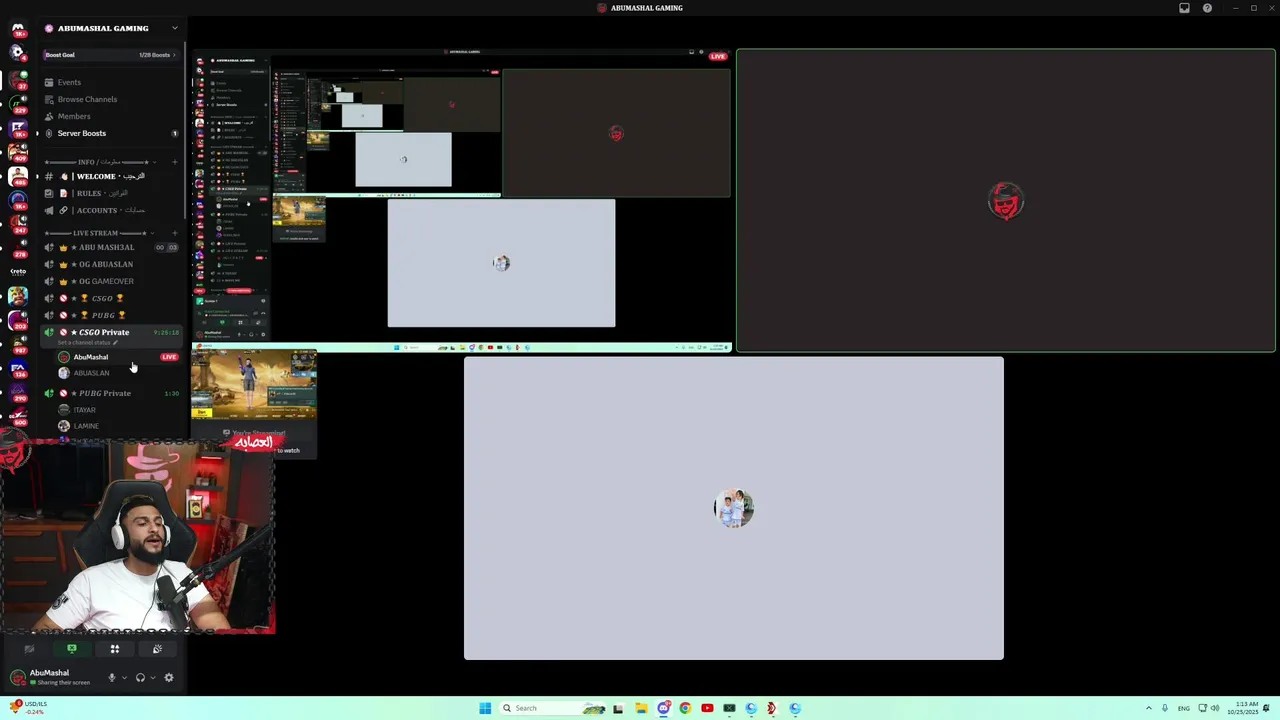The image size is (1280, 720).
Task: Select the creto server icon in server list
Action: pos(18,271)
